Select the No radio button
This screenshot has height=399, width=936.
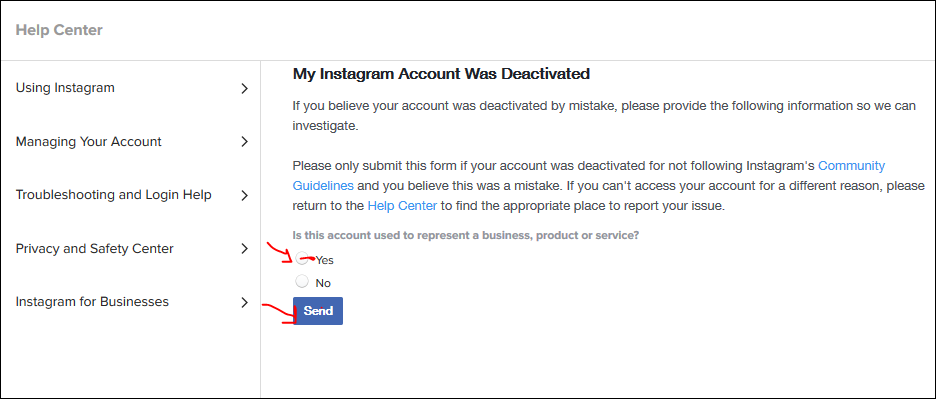302,281
